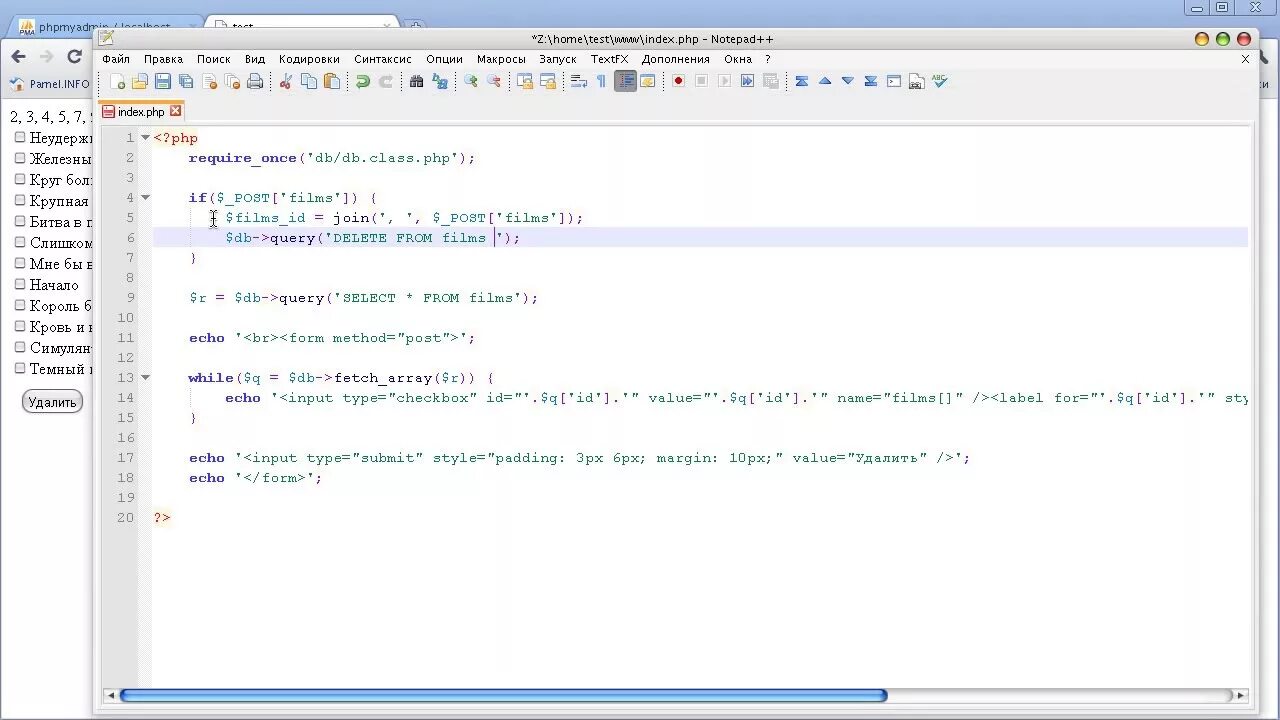The image size is (1280, 720).
Task: Close the index.php tab with its red X
Action: (x=176, y=111)
